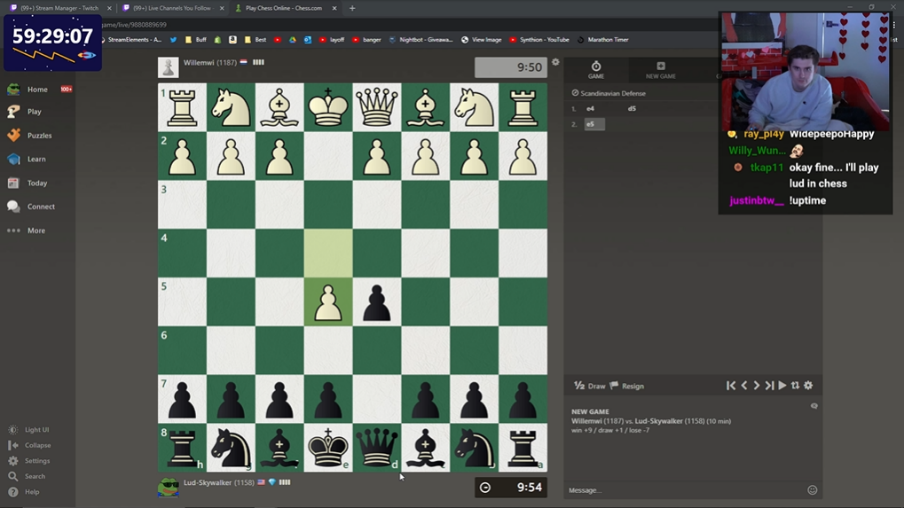Collapse the left sidebar
This screenshot has height=508, width=904.
coord(31,445)
